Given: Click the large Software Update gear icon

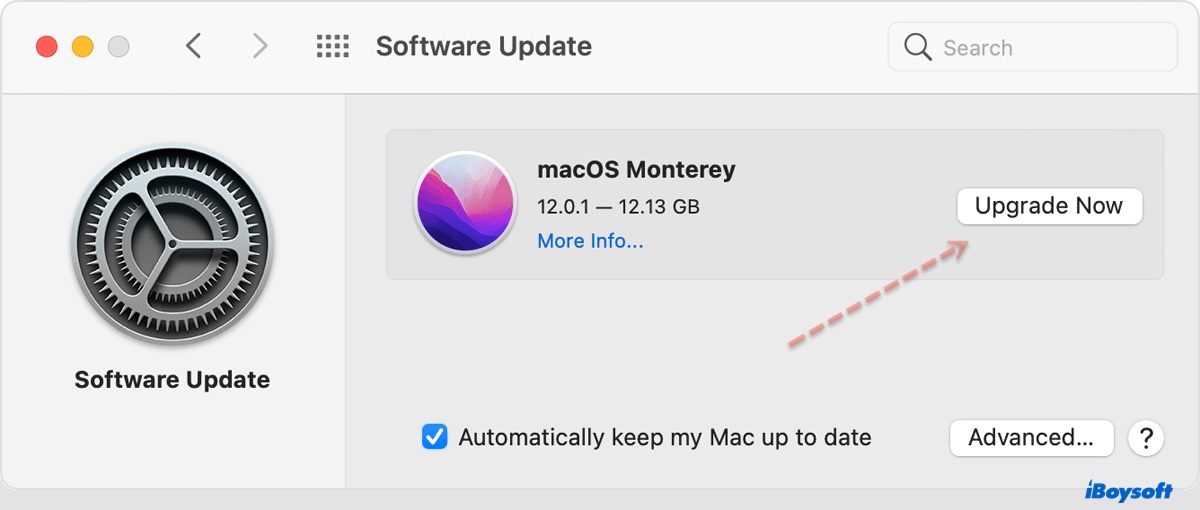Looking at the screenshot, I should coord(172,245).
